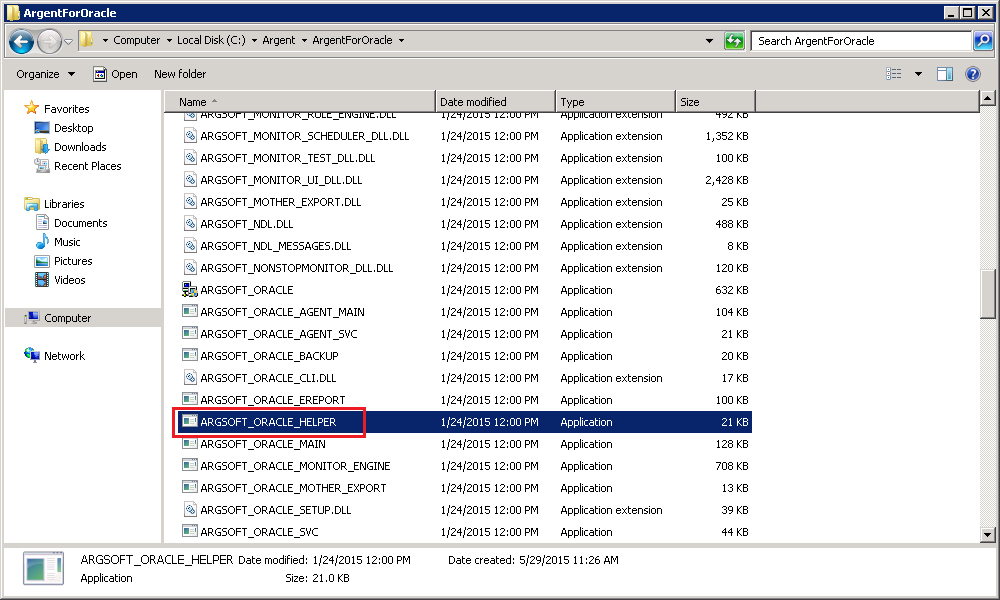The width and height of the screenshot is (1000, 600).
Task: Click the Forward navigation arrow
Action: [x=49, y=41]
